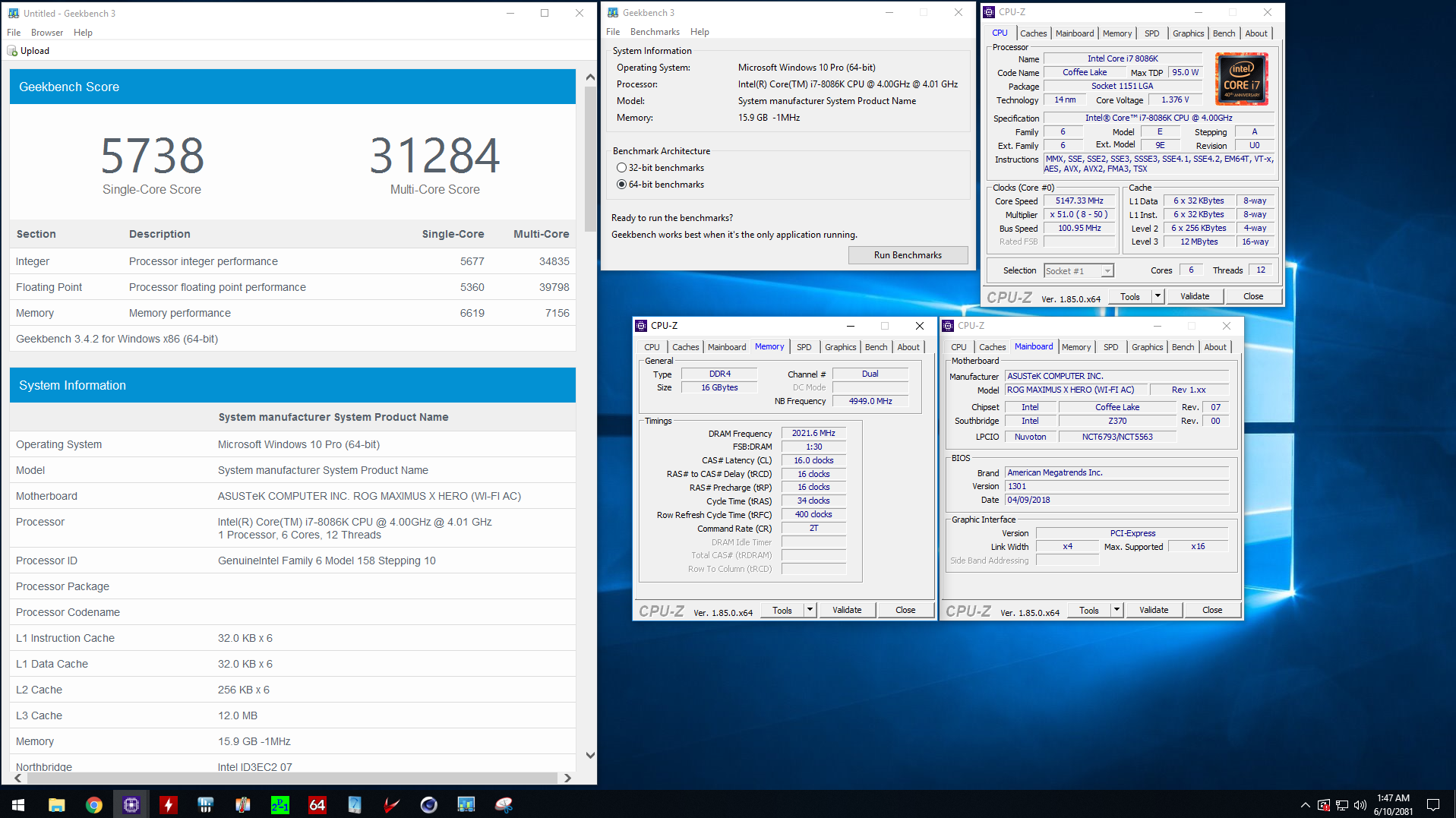This screenshot has height=818, width=1456.
Task: Show hidden tray icons chevron
Action: (x=1305, y=805)
